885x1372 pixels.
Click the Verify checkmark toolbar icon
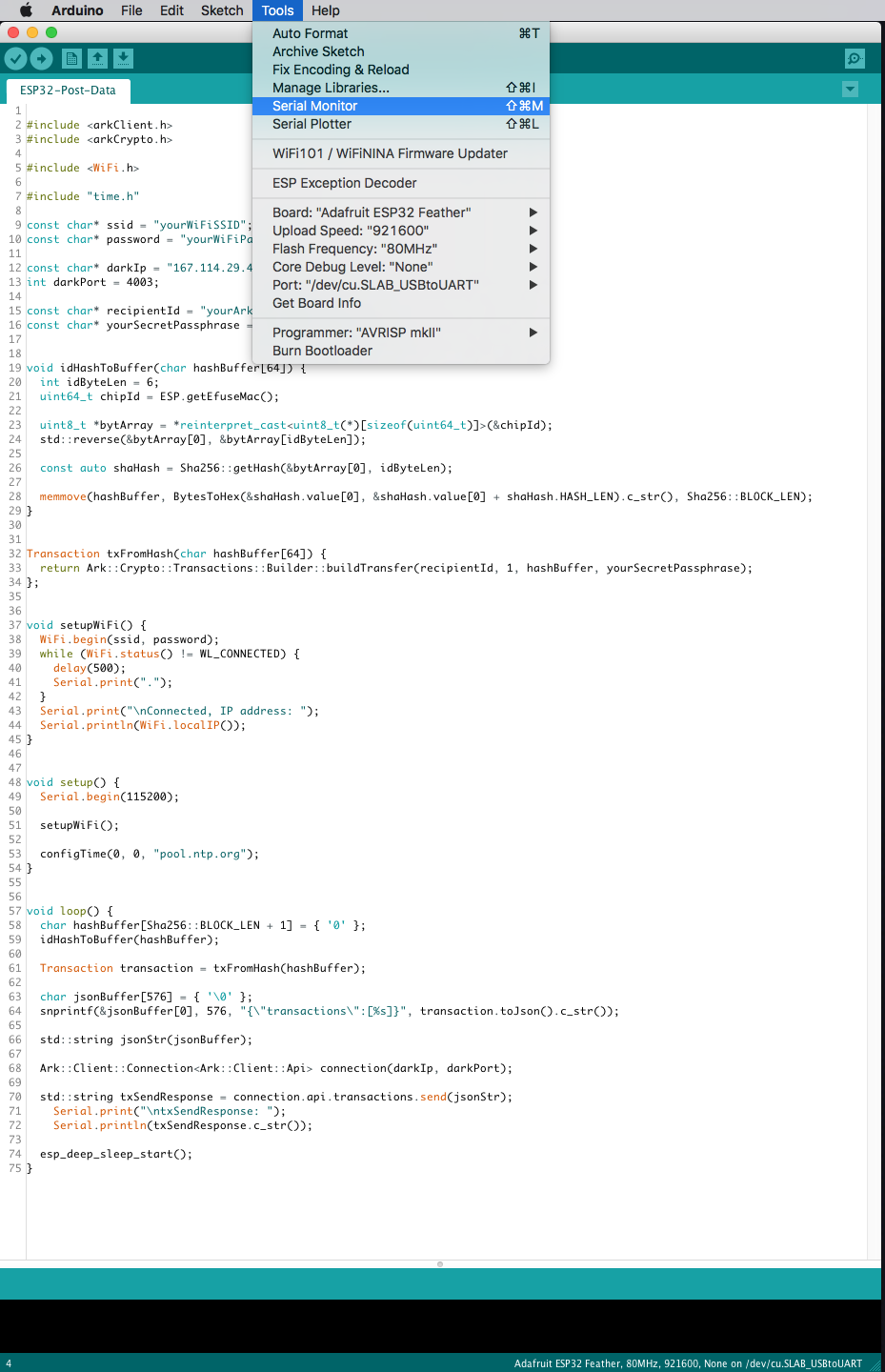click(15, 59)
